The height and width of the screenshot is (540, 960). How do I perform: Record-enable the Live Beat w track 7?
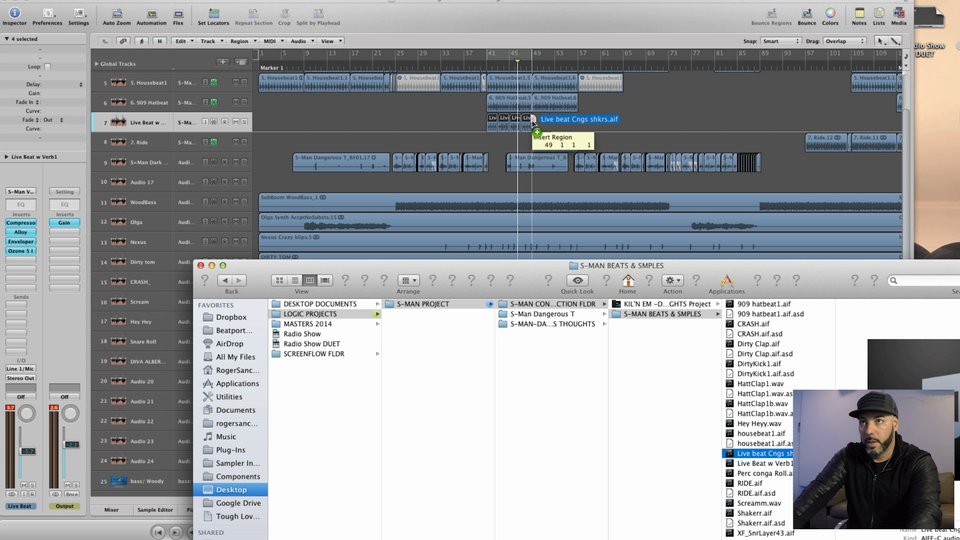[224, 122]
